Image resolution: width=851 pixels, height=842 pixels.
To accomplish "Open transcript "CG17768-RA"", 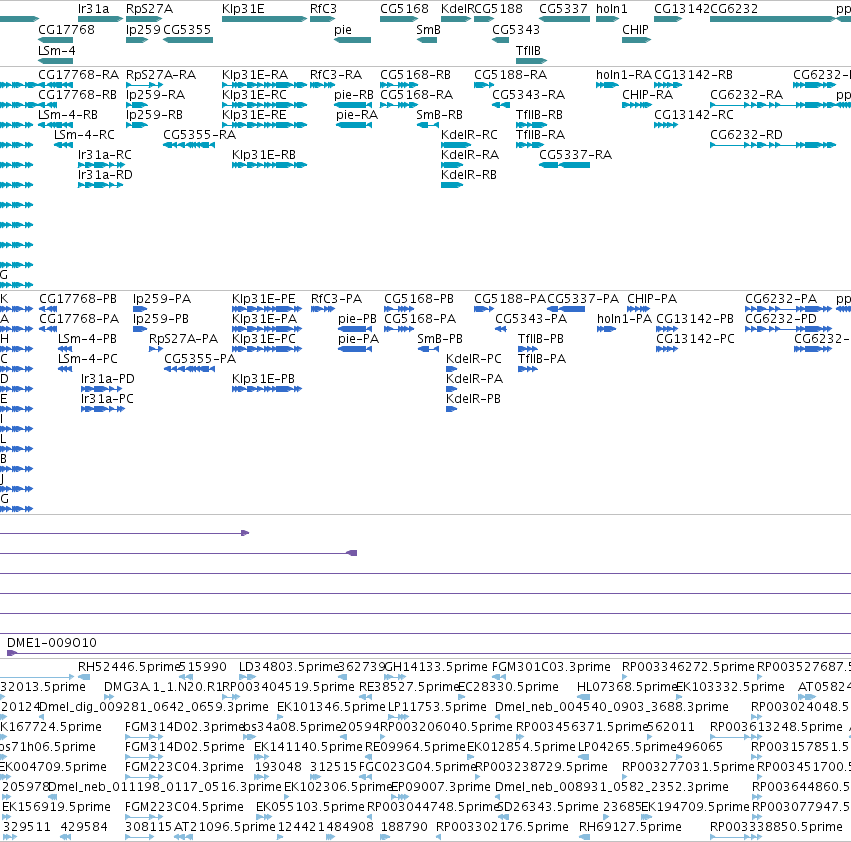I will 79,74.
